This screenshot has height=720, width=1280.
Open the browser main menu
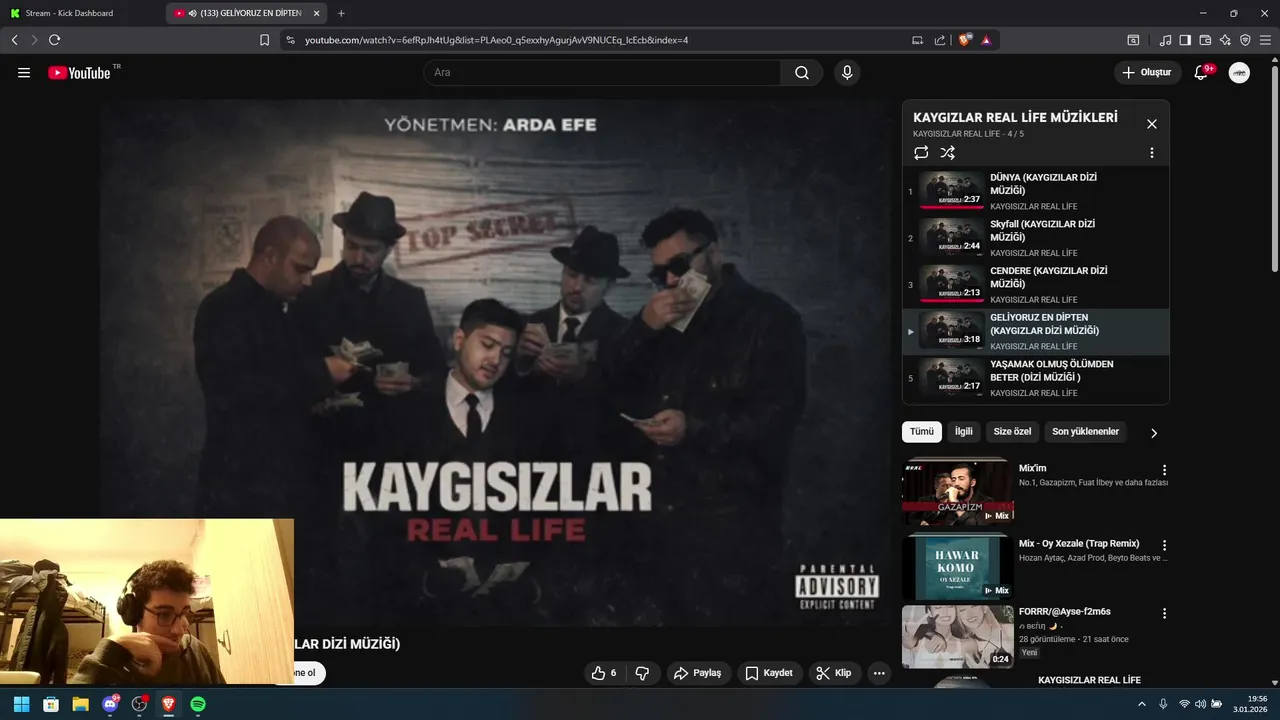(x=1265, y=40)
